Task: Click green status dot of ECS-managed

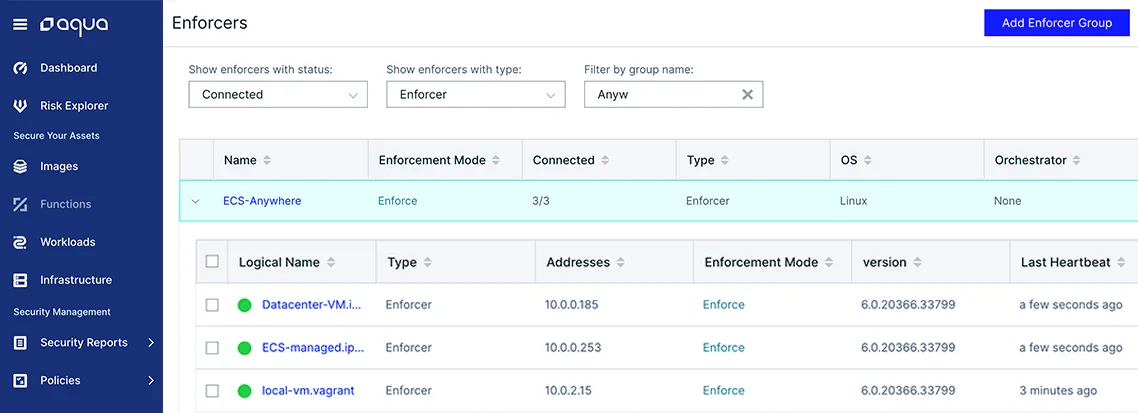Action: (x=245, y=348)
